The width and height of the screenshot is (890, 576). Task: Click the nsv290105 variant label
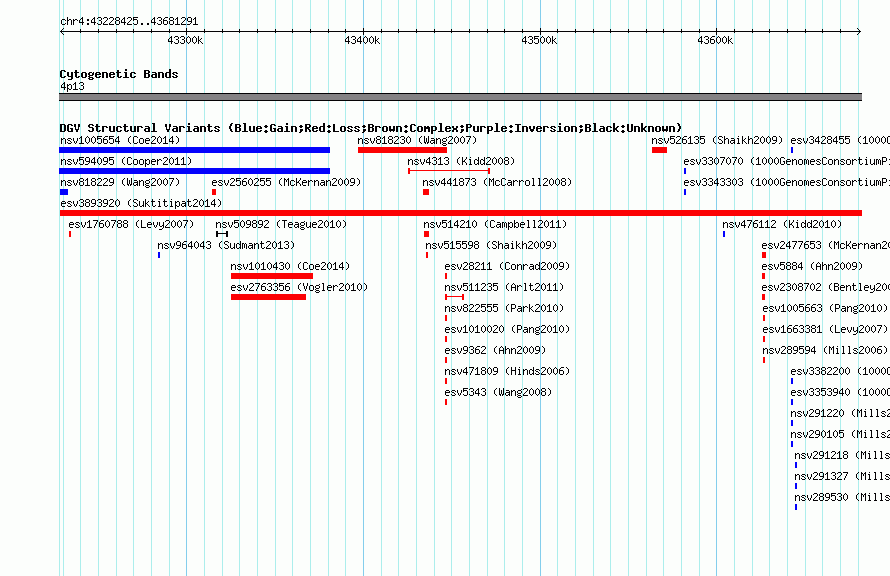click(x=840, y=434)
